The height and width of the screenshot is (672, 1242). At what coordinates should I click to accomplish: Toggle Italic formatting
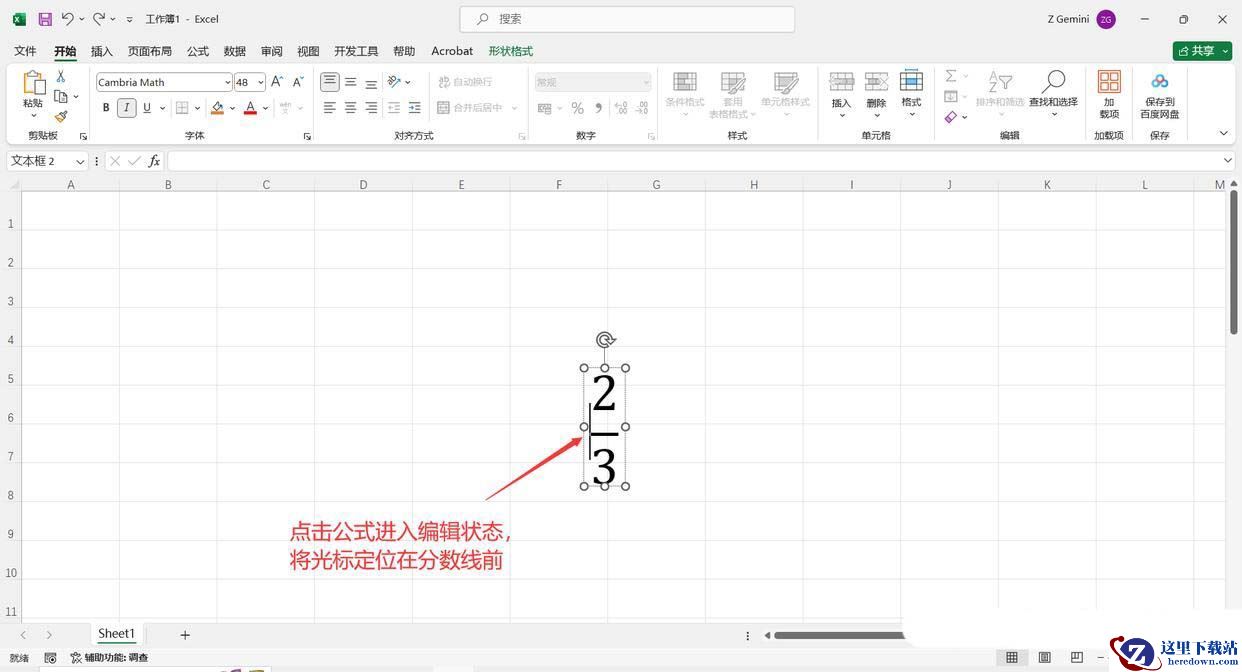pos(127,108)
